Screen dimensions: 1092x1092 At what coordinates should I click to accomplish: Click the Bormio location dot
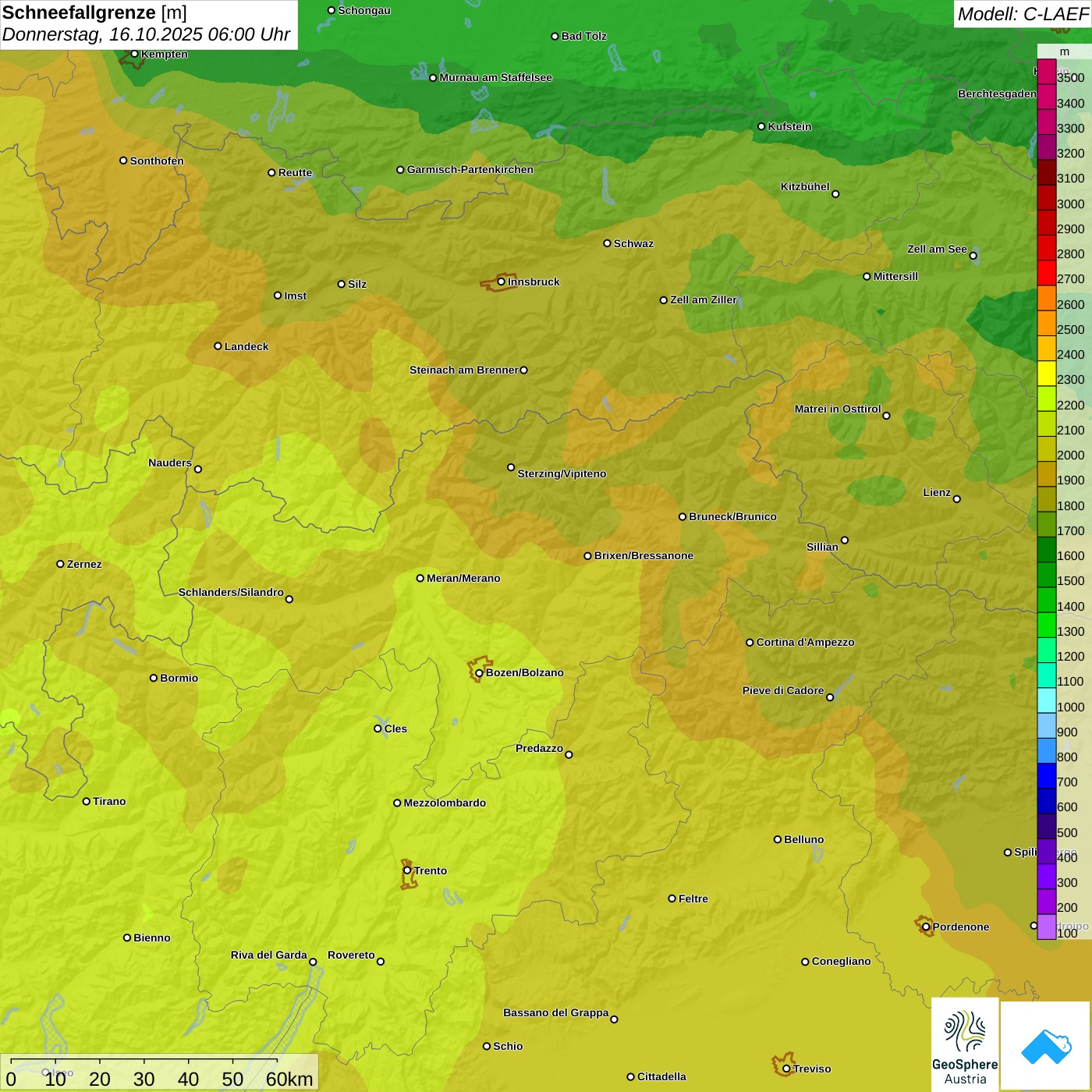[154, 678]
